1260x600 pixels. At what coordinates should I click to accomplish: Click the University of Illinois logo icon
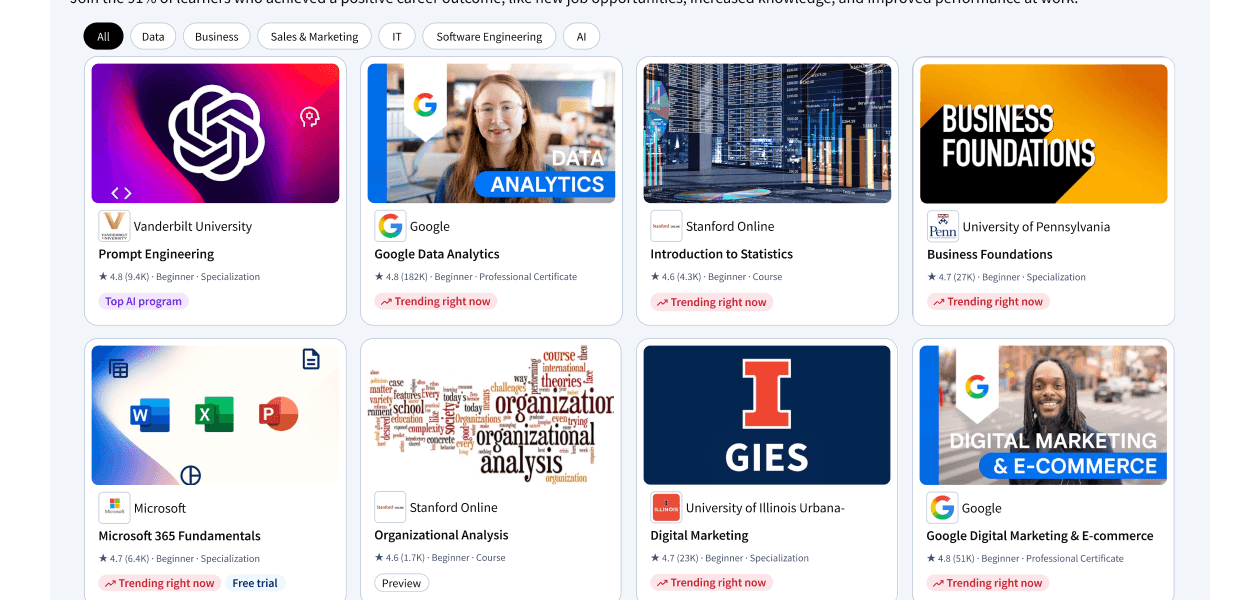(x=666, y=508)
